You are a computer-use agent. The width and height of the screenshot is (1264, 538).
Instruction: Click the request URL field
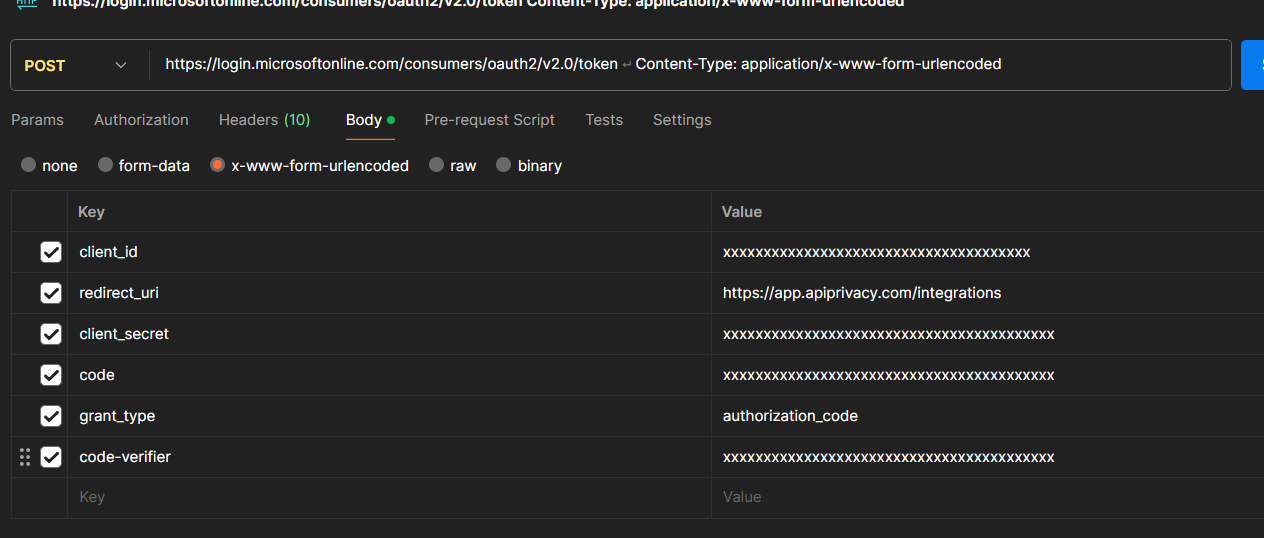pyautogui.click(x=690, y=65)
